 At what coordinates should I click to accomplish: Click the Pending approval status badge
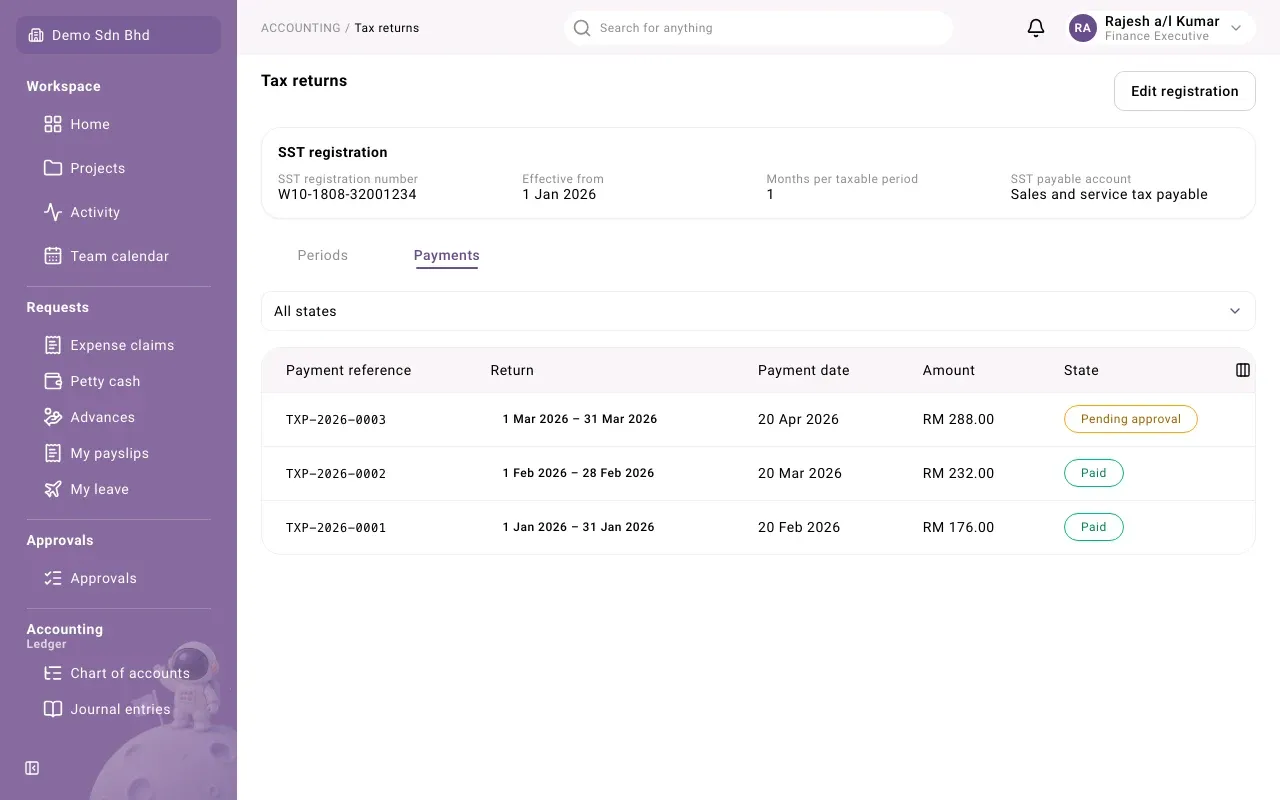click(1130, 419)
